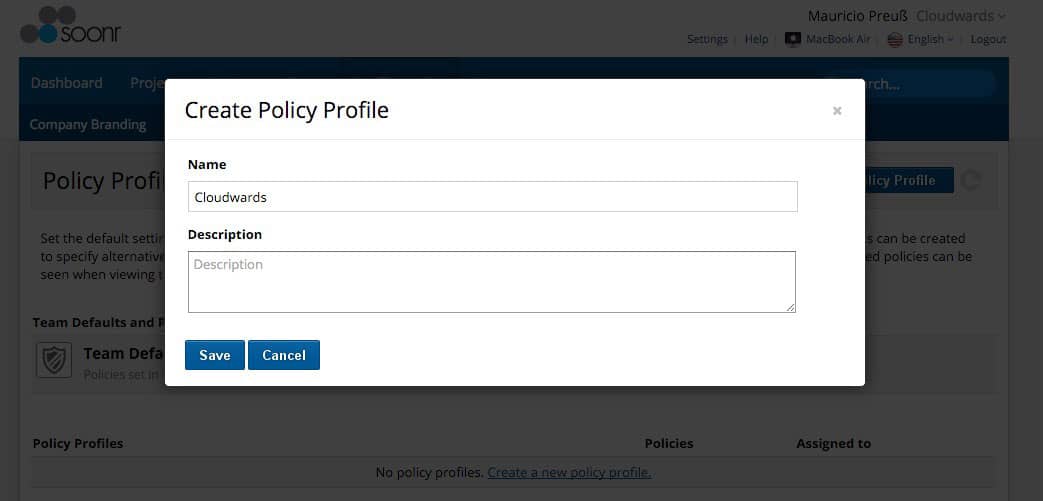Open the Settings link

tap(707, 40)
